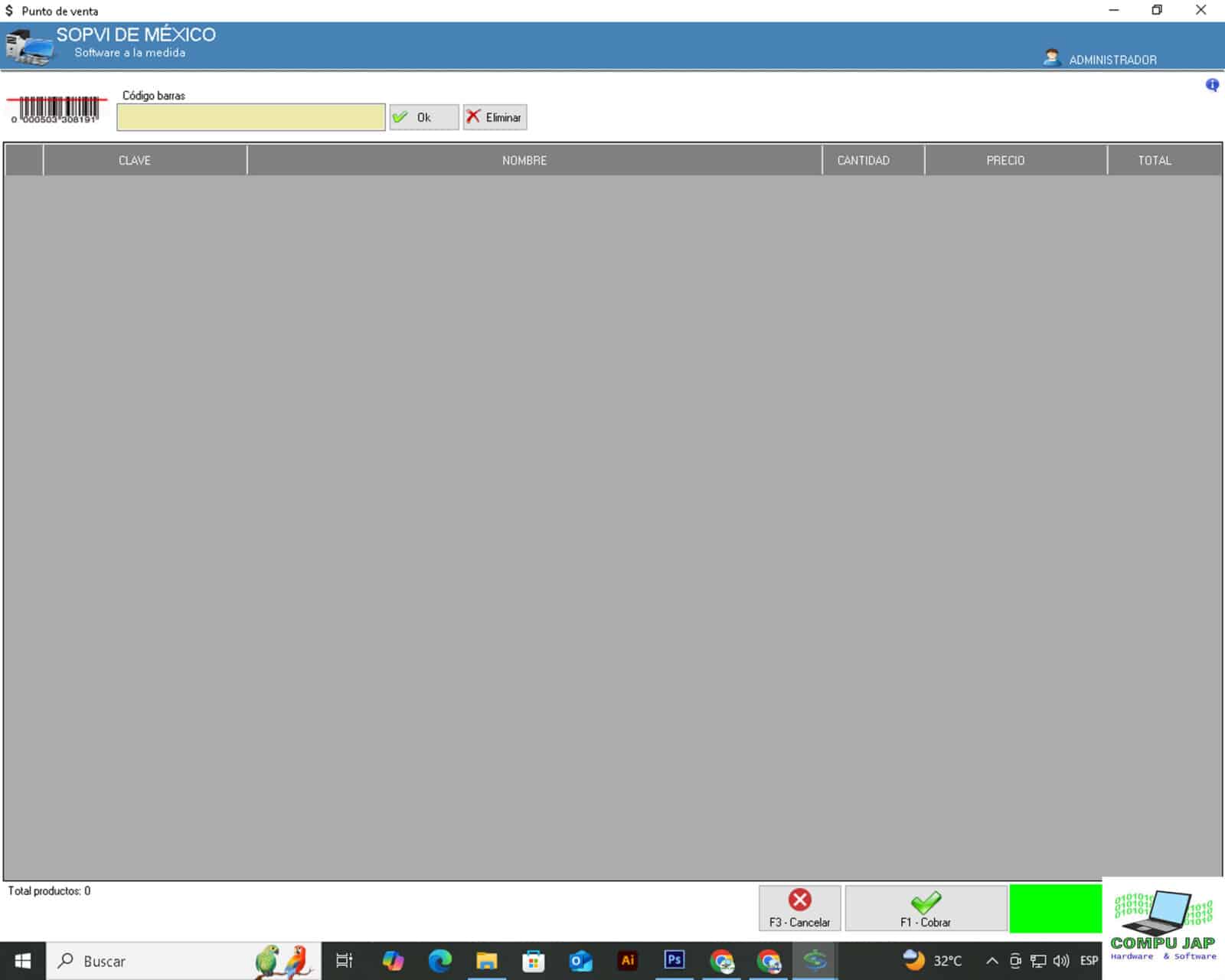Click the Eliminar button
Screen dimensions: 1225x980
pos(495,117)
